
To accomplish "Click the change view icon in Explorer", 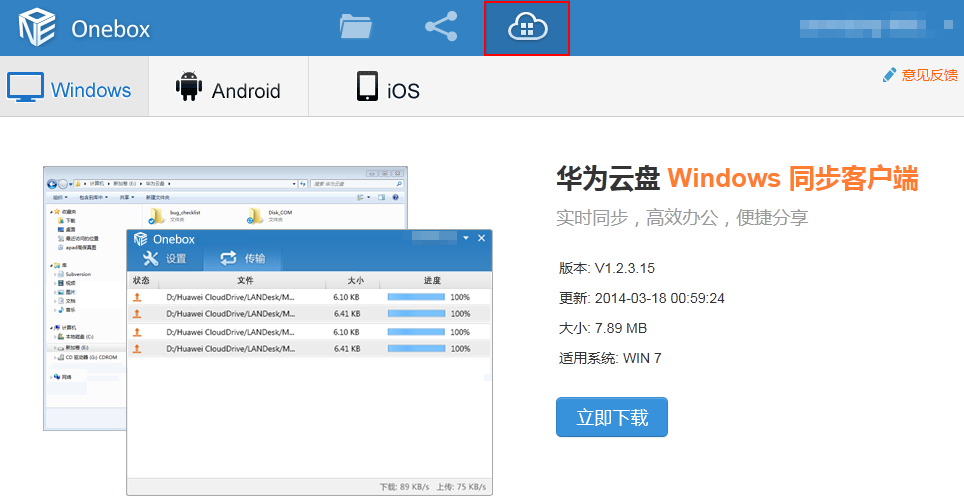I will [361, 197].
